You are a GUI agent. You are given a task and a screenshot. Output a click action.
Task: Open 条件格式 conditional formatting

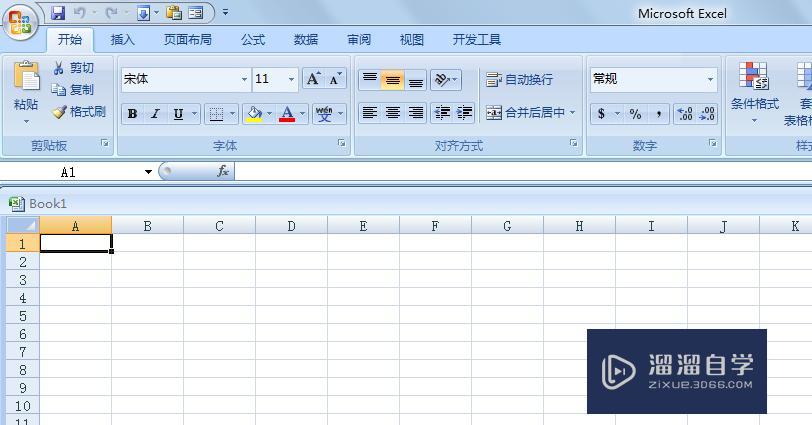754,93
